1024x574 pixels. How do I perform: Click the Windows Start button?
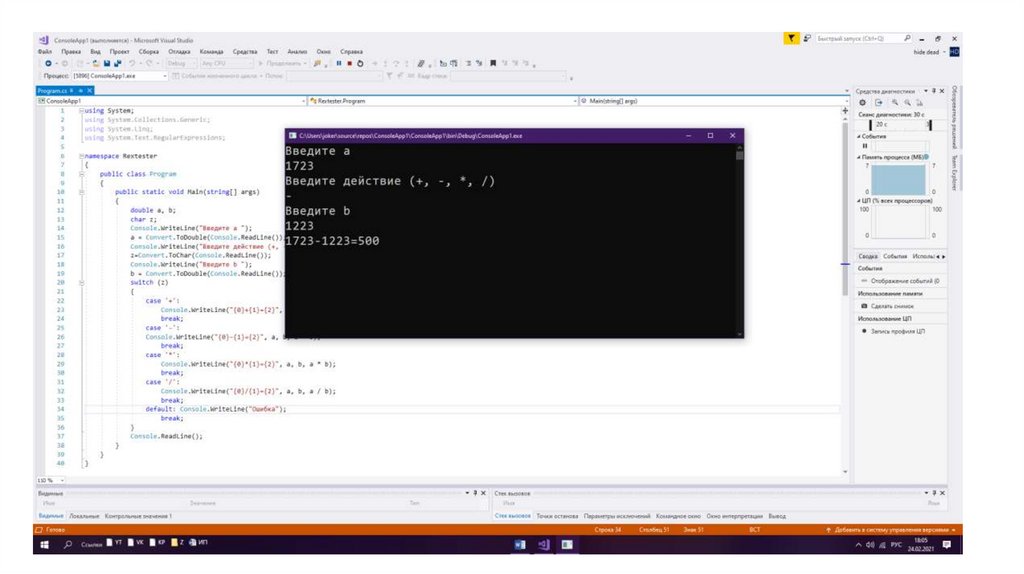coord(45,545)
